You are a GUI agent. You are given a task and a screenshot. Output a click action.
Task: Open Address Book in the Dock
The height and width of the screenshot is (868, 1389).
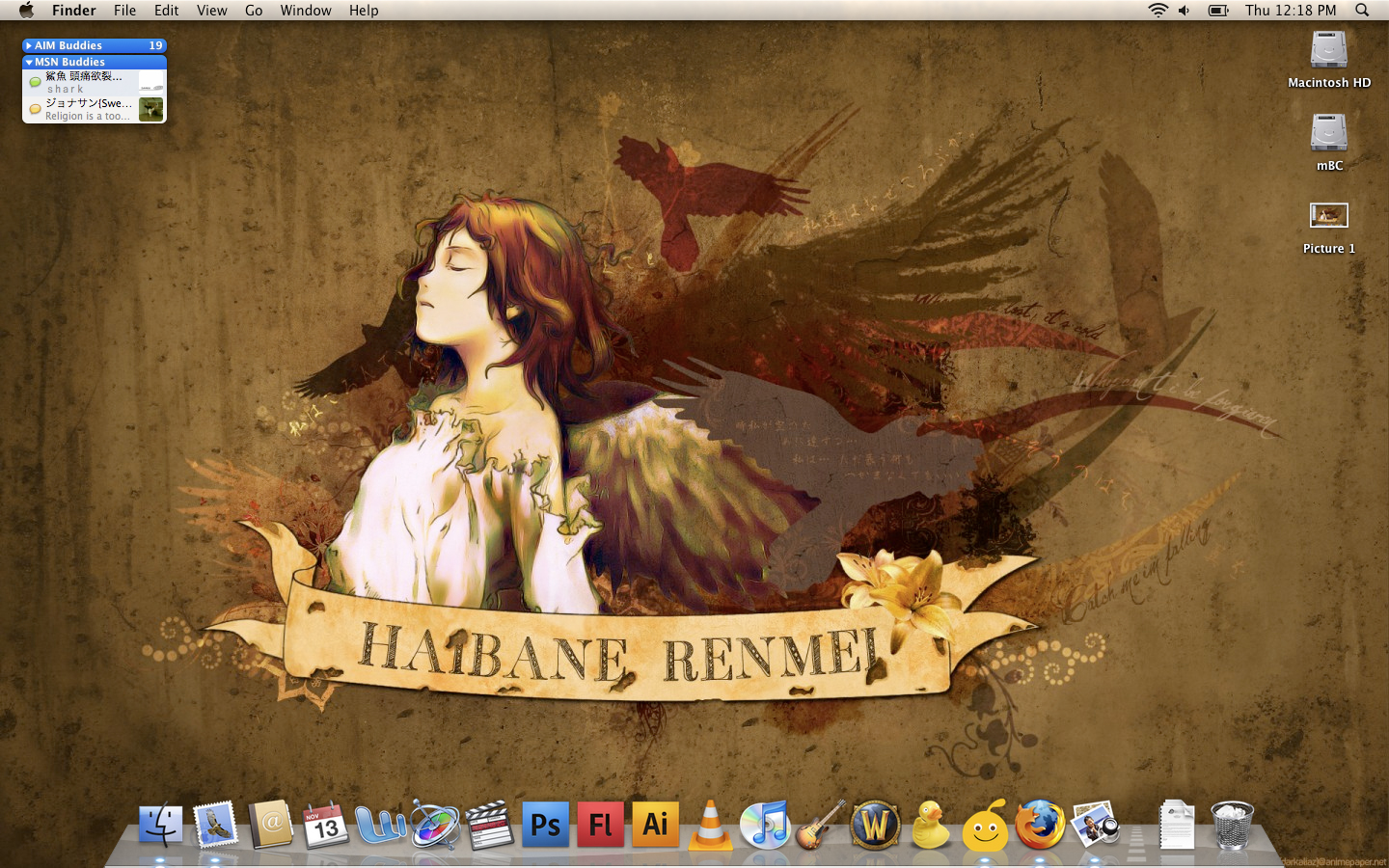[271, 826]
